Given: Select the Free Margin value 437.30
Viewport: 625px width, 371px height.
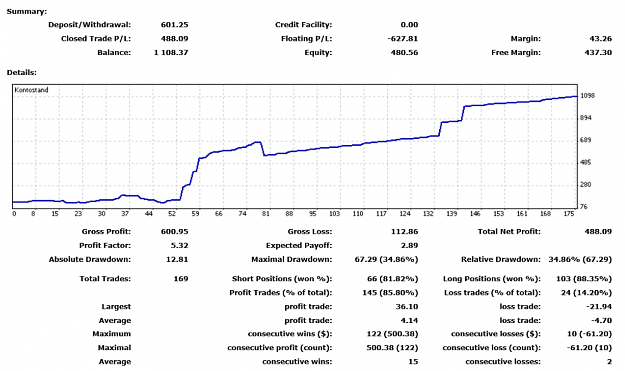Looking at the screenshot, I should click(x=598, y=53).
